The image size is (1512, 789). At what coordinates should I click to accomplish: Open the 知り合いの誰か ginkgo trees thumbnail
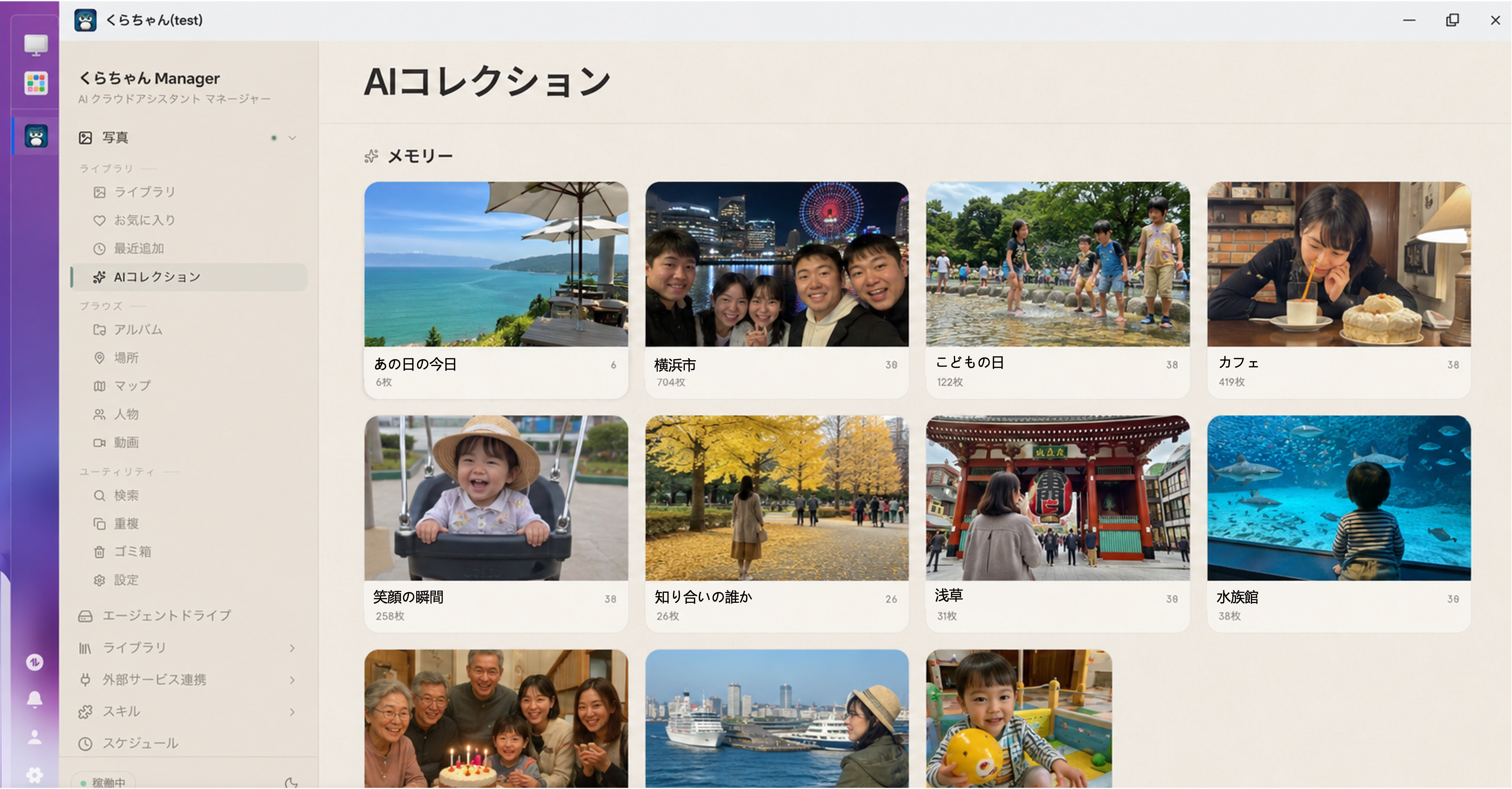[777, 498]
